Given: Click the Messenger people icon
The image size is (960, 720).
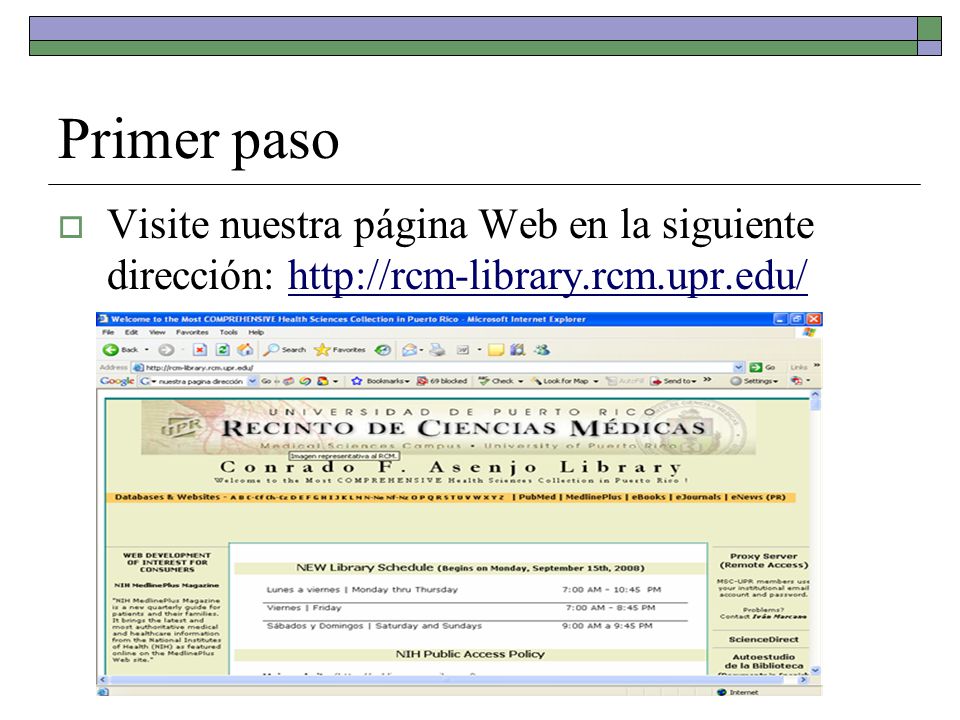Looking at the screenshot, I should 541,350.
